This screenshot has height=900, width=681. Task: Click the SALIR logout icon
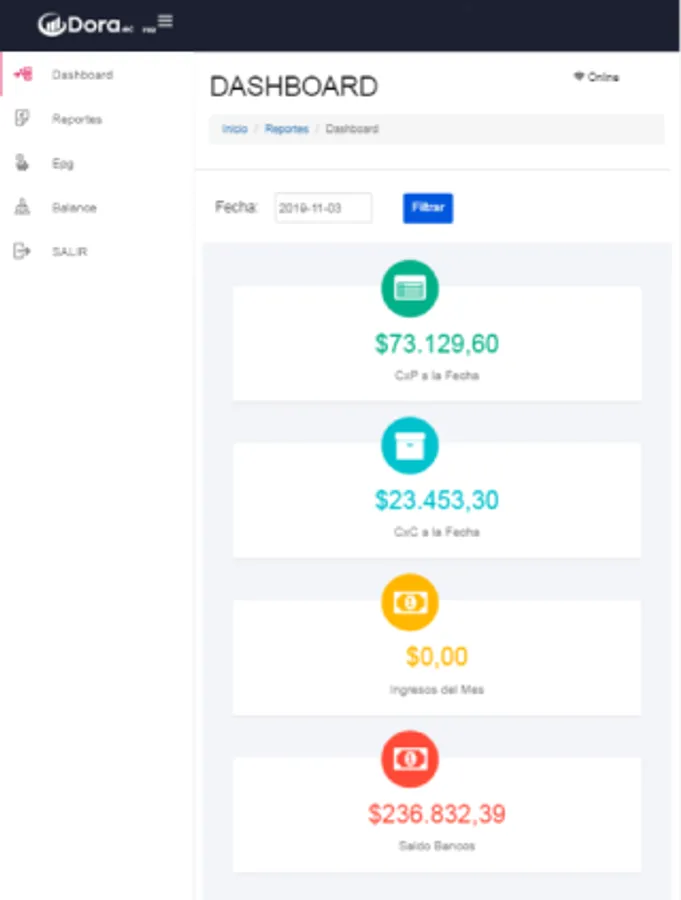[x=22, y=251]
